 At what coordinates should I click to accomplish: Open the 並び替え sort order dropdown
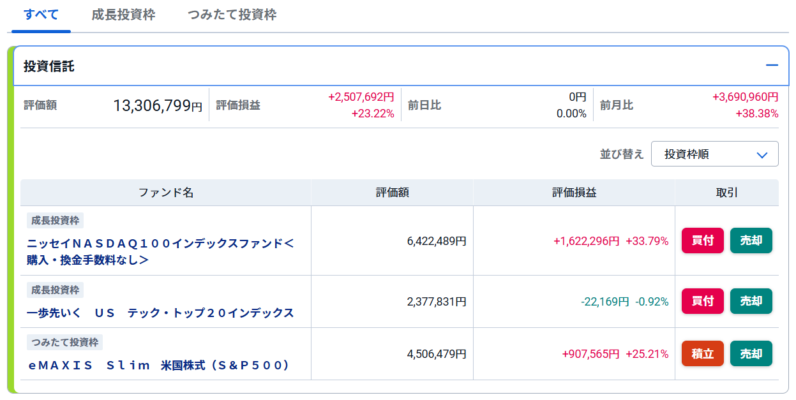(x=714, y=154)
